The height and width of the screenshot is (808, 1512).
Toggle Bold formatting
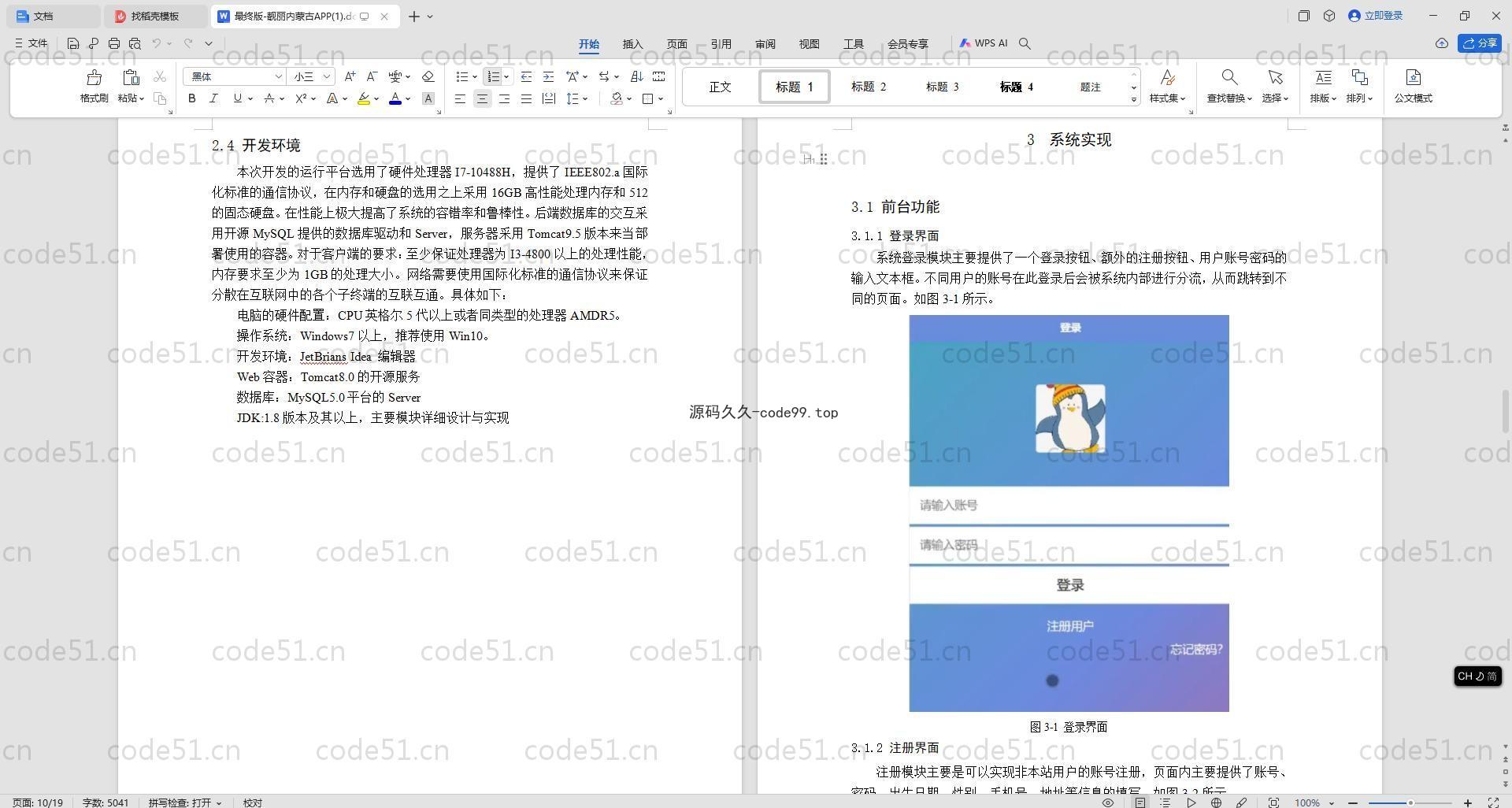point(191,98)
